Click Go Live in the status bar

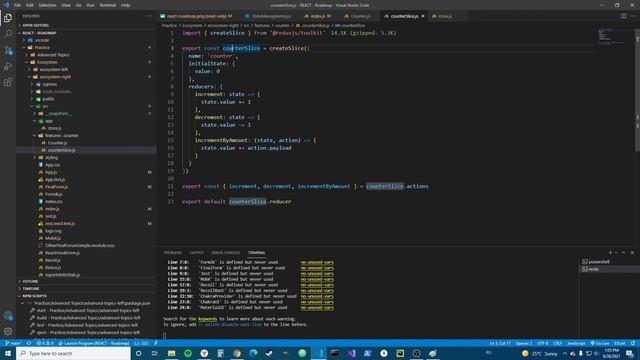(600, 343)
